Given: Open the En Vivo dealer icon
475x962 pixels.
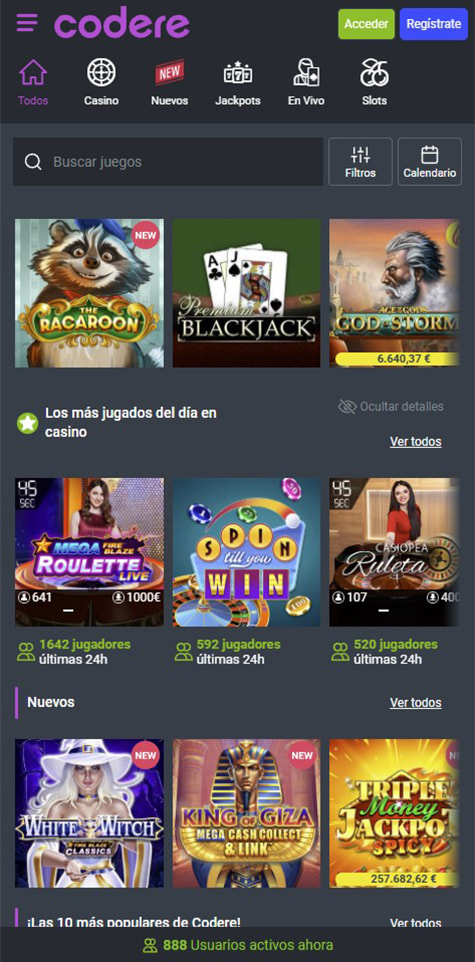Looking at the screenshot, I should pos(306,72).
